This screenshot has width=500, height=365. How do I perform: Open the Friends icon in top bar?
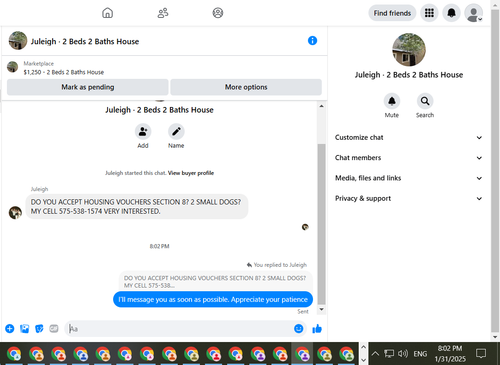click(x=163, y=13)
